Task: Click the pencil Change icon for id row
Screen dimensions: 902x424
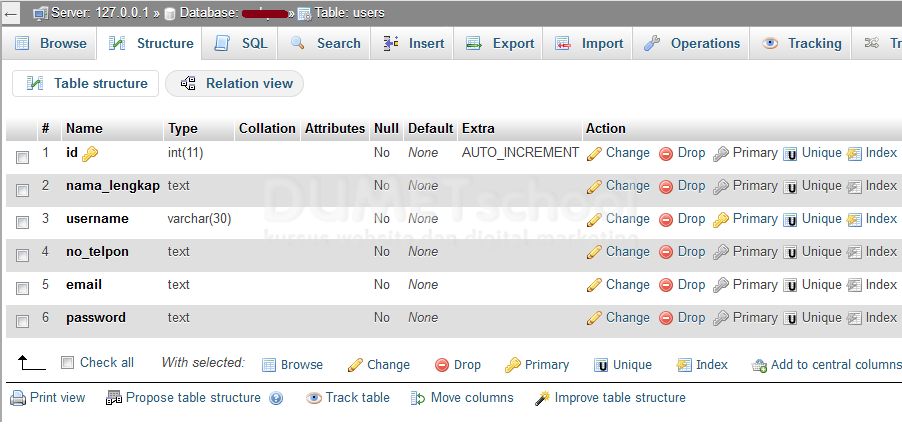Action: click(594, 154)
